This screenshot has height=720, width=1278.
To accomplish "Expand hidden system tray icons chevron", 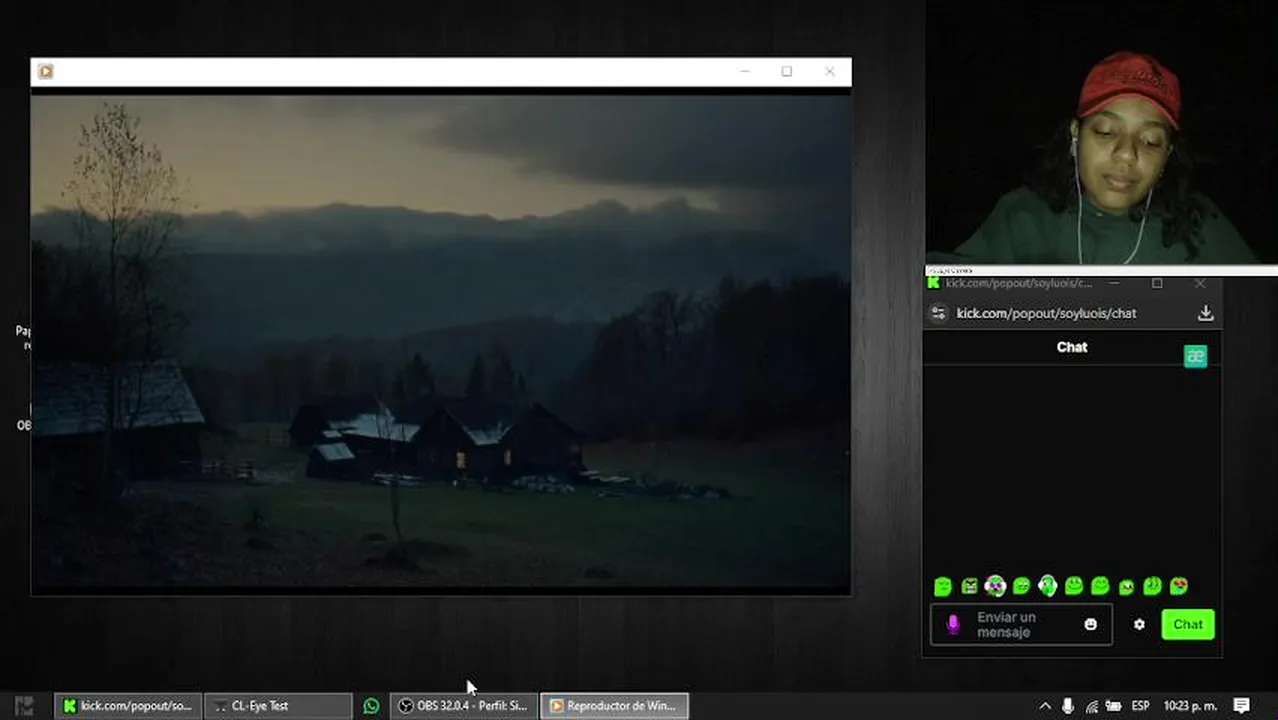I will [1045, 706].
